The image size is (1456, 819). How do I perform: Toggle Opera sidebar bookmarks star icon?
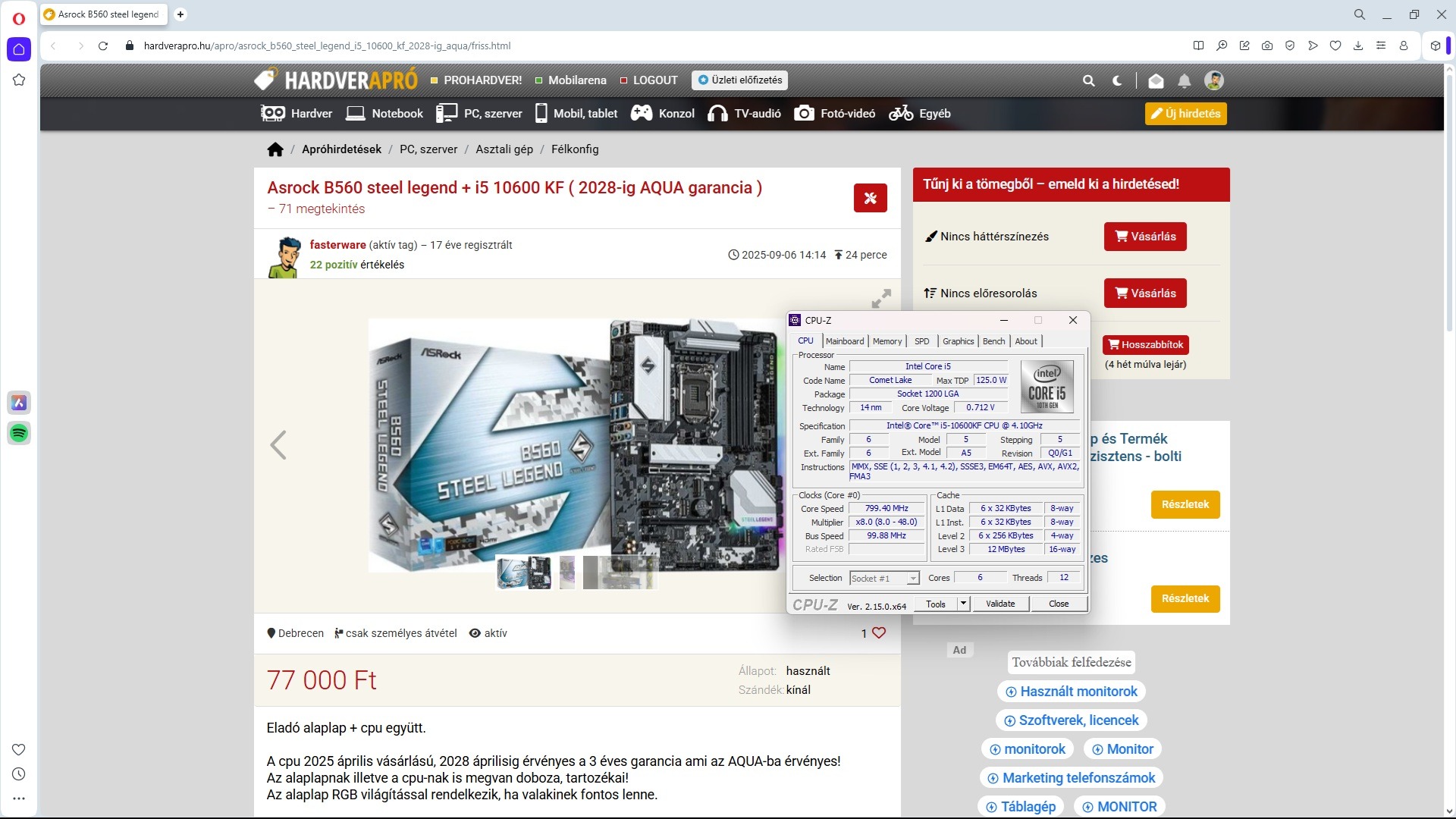coord(19,80)
